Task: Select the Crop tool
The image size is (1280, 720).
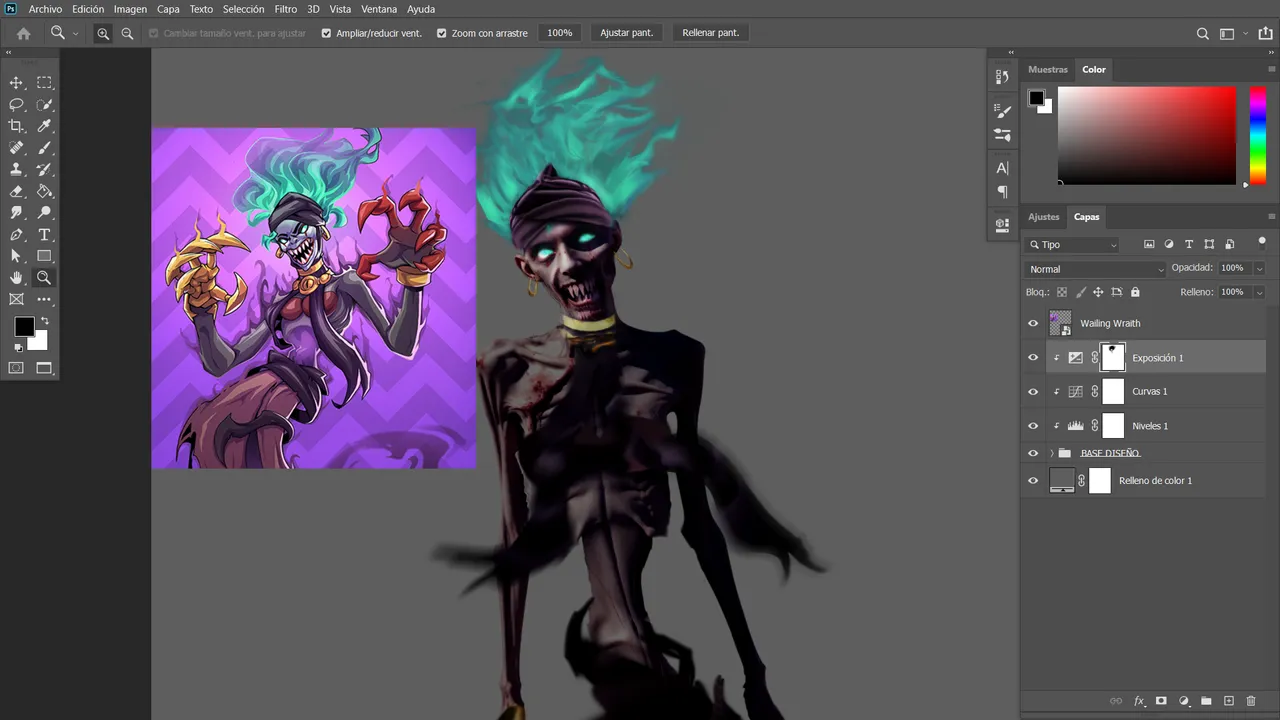Action: pos(16,126)
